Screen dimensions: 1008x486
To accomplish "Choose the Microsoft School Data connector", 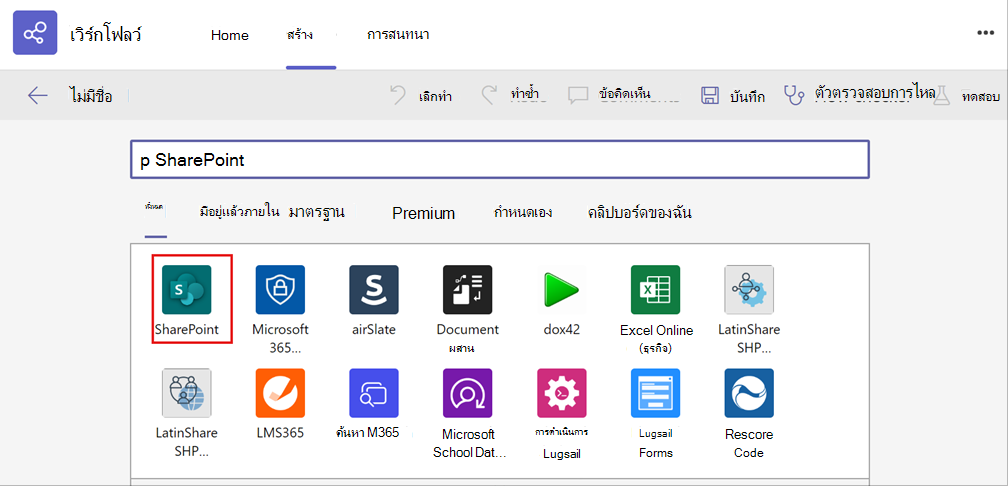I will coord(468,393).
